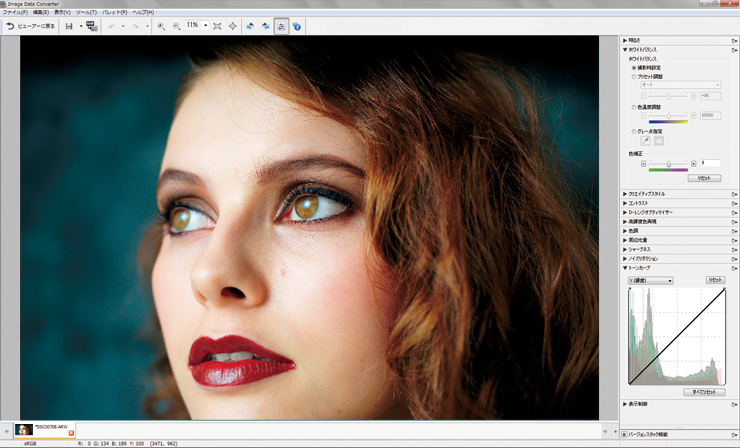Click the fit-to-window icon in toolbar
The width and height of the screenshot is (740, 448).
[218, 25]
